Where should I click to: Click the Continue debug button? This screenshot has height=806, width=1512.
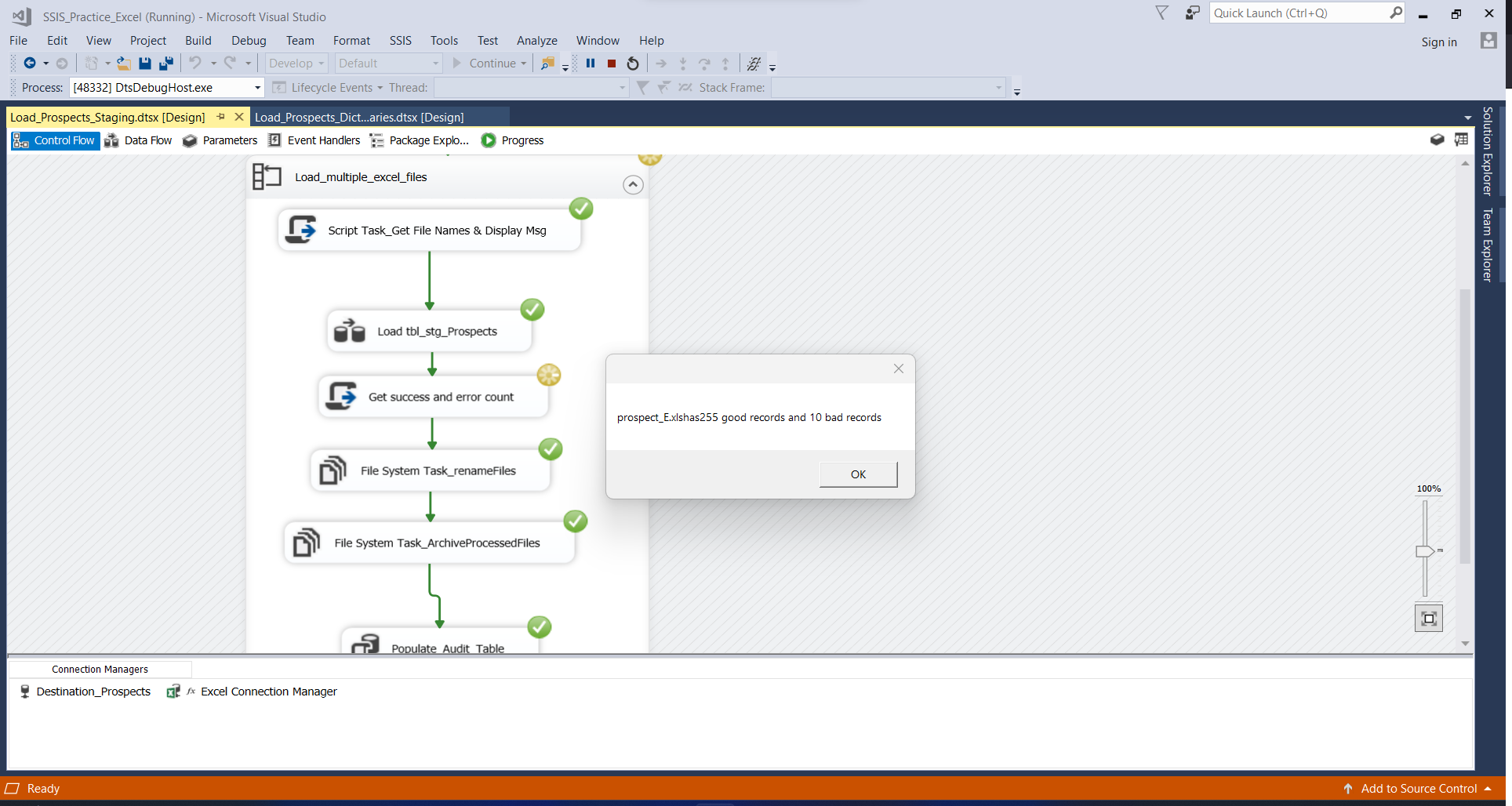tap(485, 64)
